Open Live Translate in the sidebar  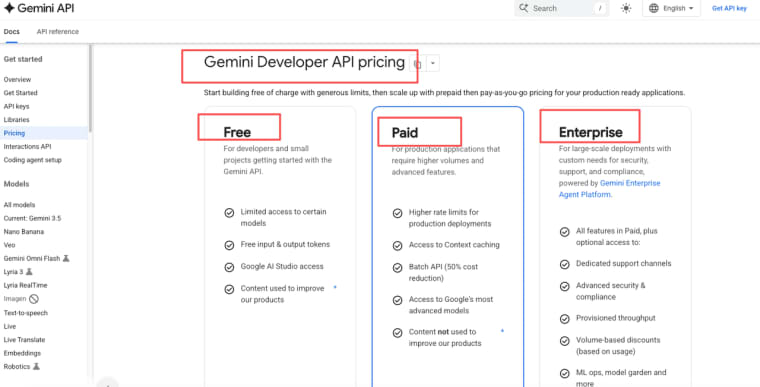(x=24, y=340)
